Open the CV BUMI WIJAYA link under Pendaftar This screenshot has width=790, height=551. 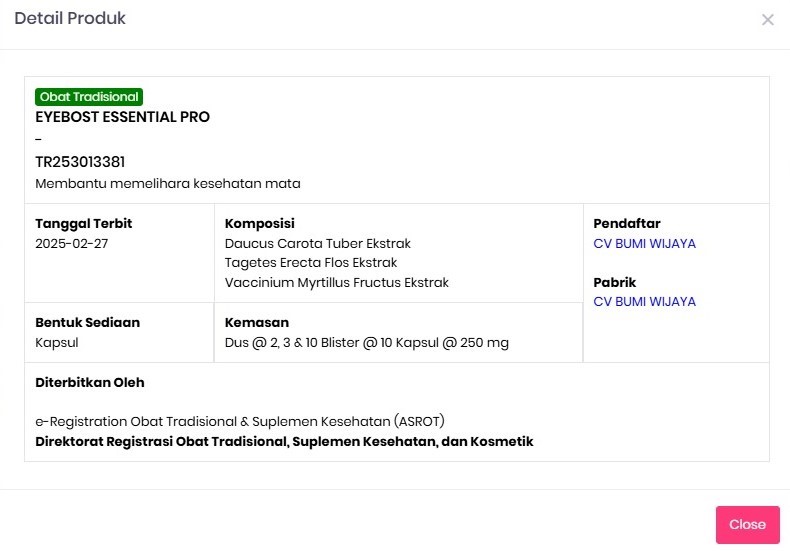[644, 243]
